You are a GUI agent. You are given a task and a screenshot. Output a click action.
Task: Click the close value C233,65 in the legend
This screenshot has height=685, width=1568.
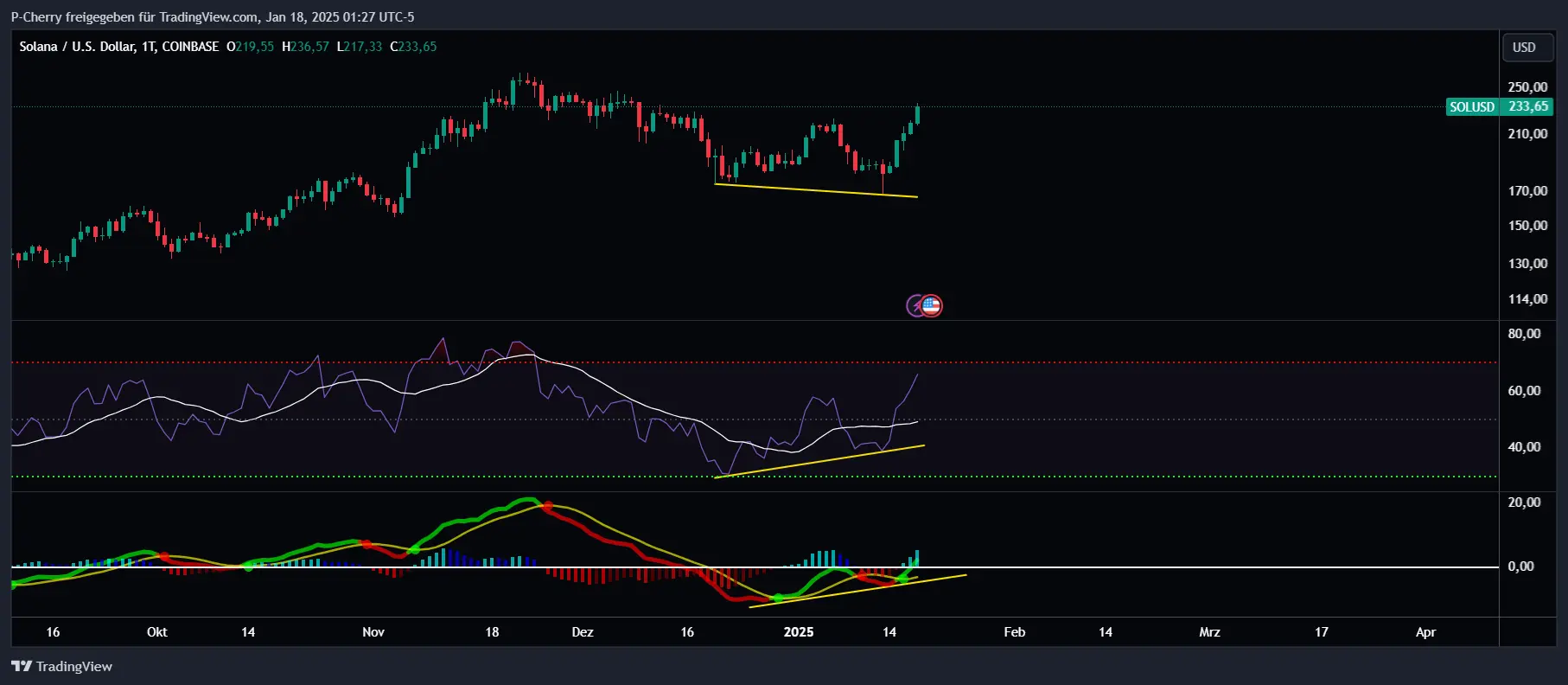pyautogui.click(x=413, y=47)
